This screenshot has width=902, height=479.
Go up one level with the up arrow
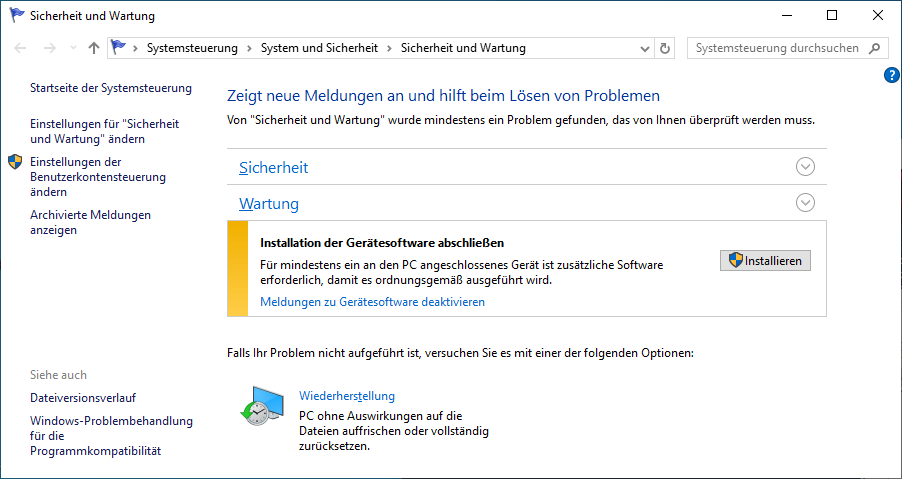point(94,48)
